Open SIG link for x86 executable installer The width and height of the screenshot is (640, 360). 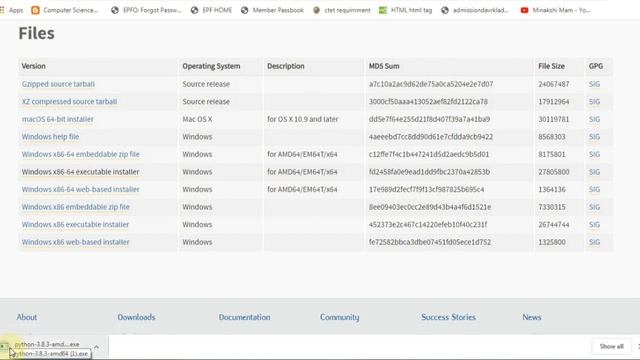[x=594, y=224]
